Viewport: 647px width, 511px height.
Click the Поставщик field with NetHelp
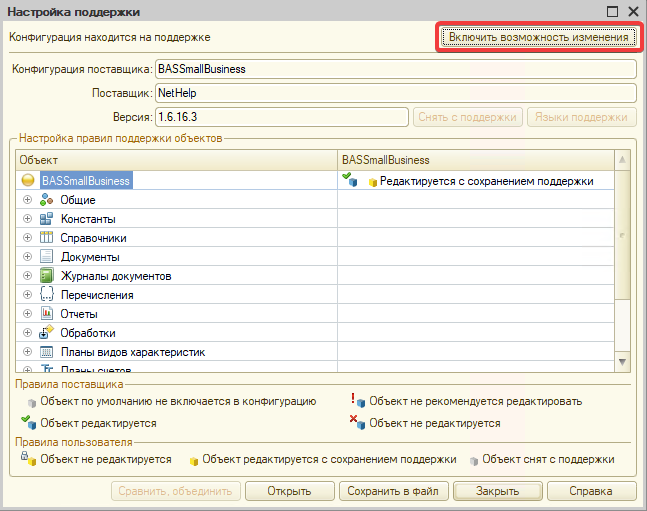(x=395, y=93)
